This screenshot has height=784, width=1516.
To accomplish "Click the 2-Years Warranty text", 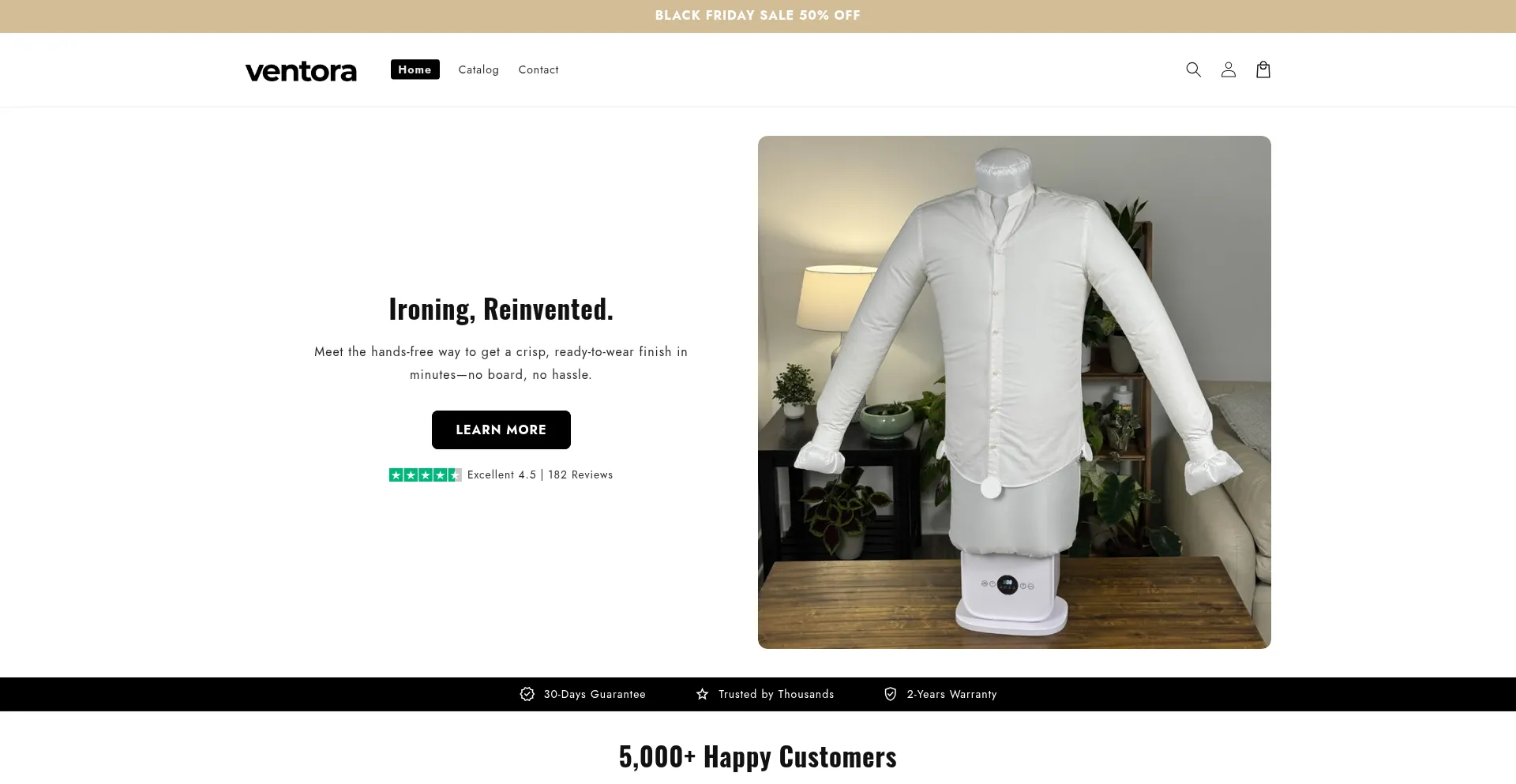I will click(x=951, y=694).
